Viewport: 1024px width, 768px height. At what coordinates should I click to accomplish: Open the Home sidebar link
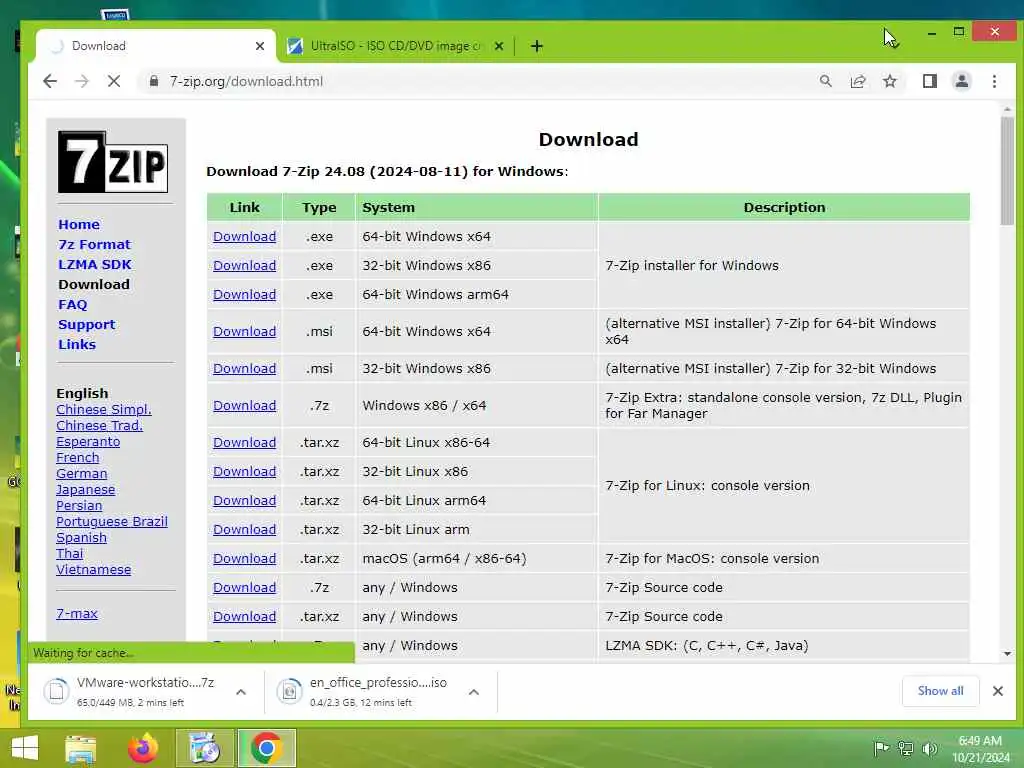[x=79, y=224]
